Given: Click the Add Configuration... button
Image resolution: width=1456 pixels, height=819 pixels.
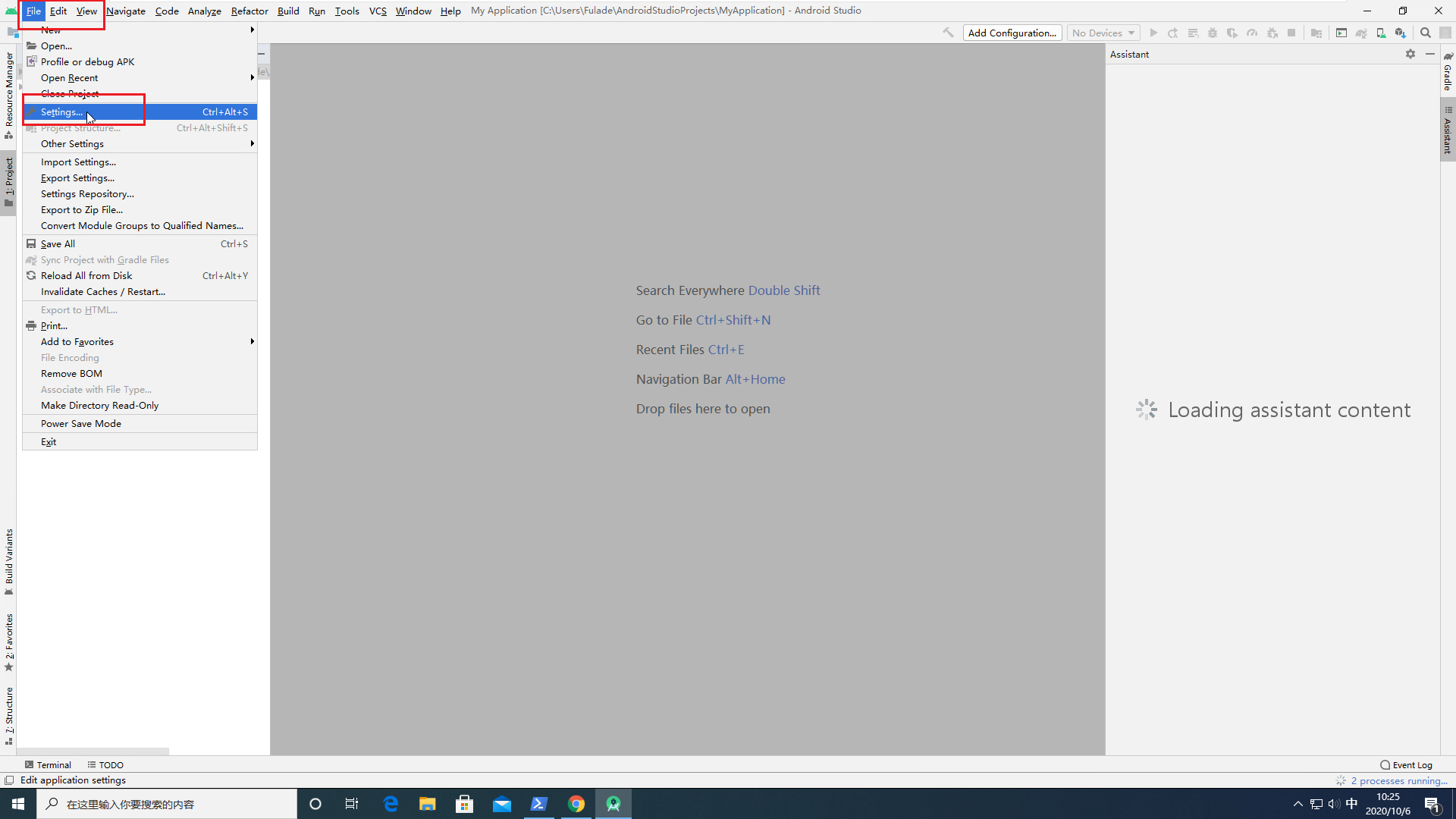Looking at the screenshot, I should tap(1012, 33).
